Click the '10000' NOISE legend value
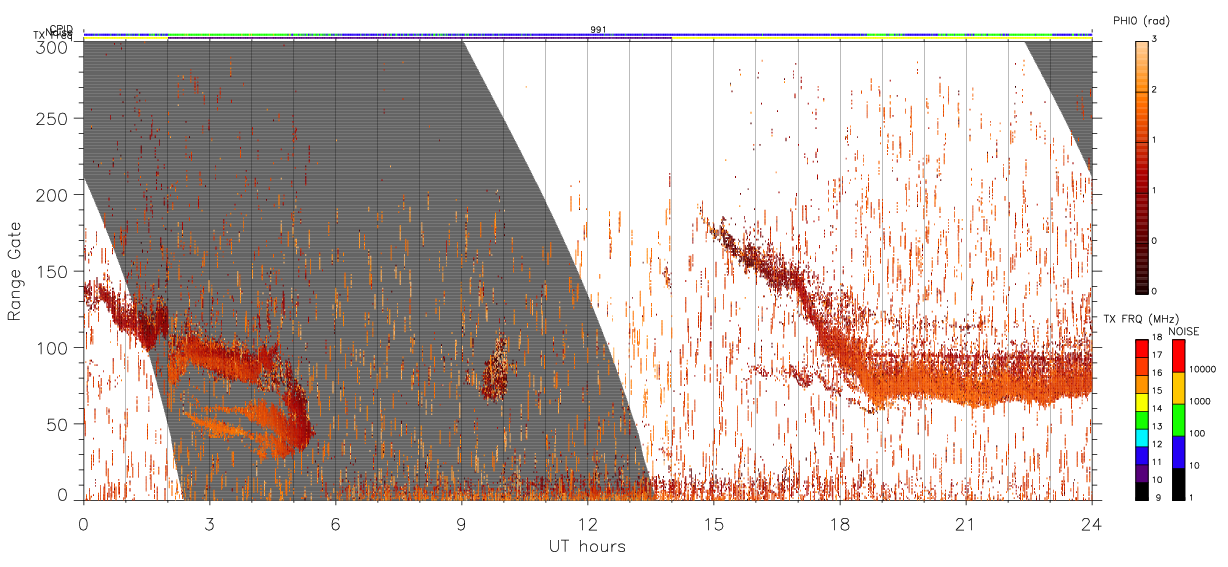This screenshot has width=1228, height=567. click(1201, 372)
